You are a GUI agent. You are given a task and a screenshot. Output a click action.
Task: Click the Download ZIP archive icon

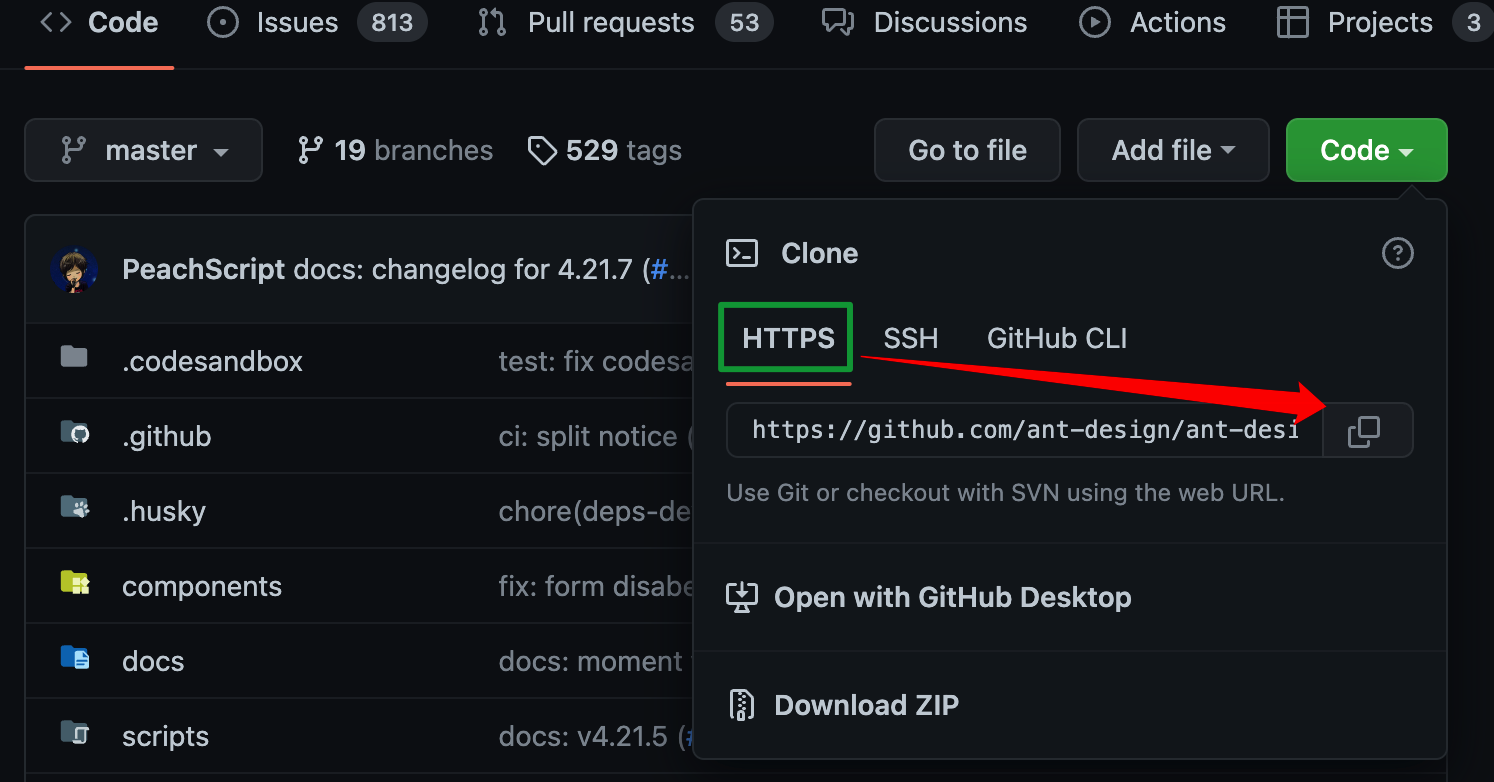[741, 705]
